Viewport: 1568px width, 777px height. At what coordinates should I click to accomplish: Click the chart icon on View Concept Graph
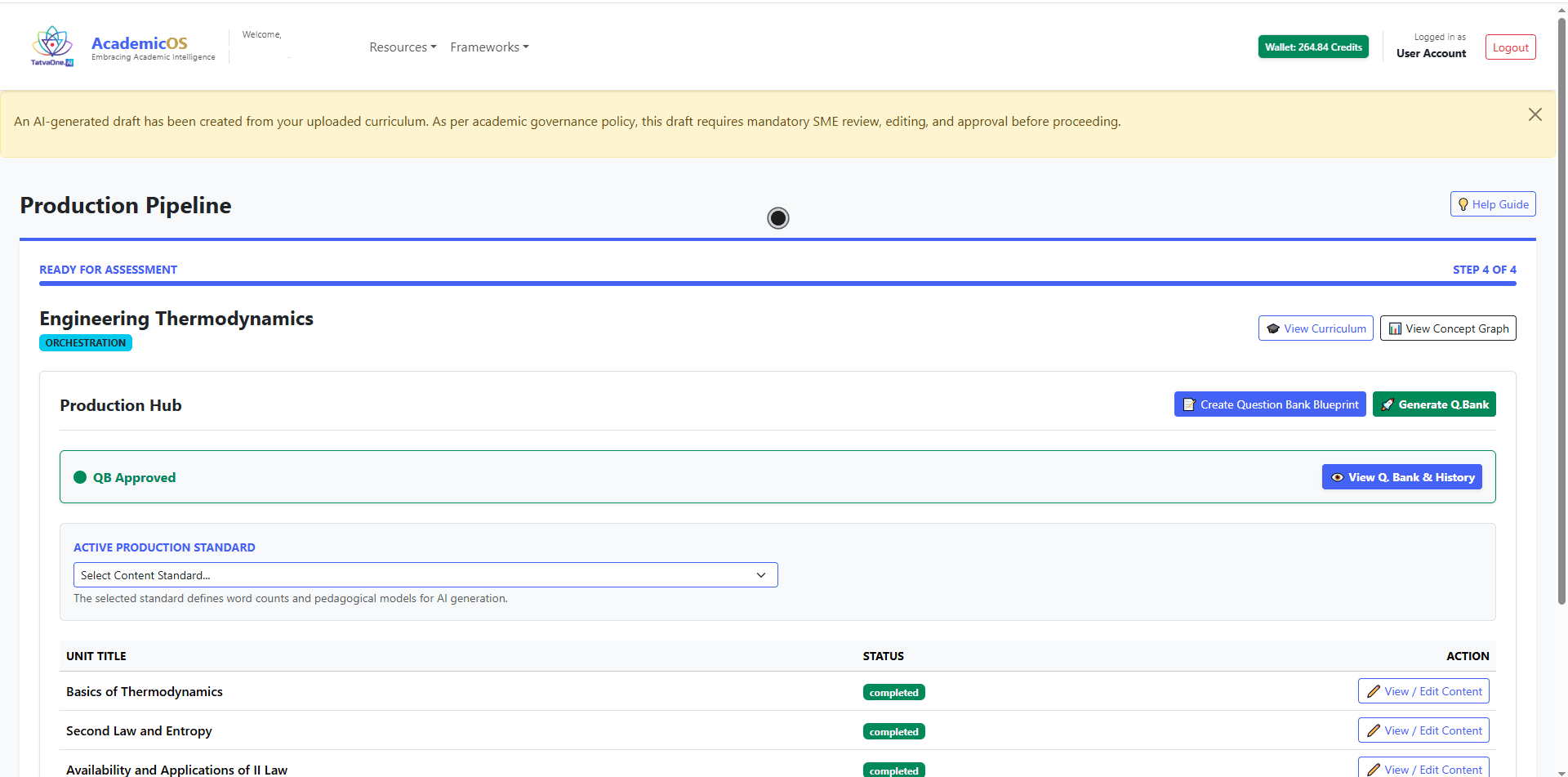click(x=1395, y=329)
